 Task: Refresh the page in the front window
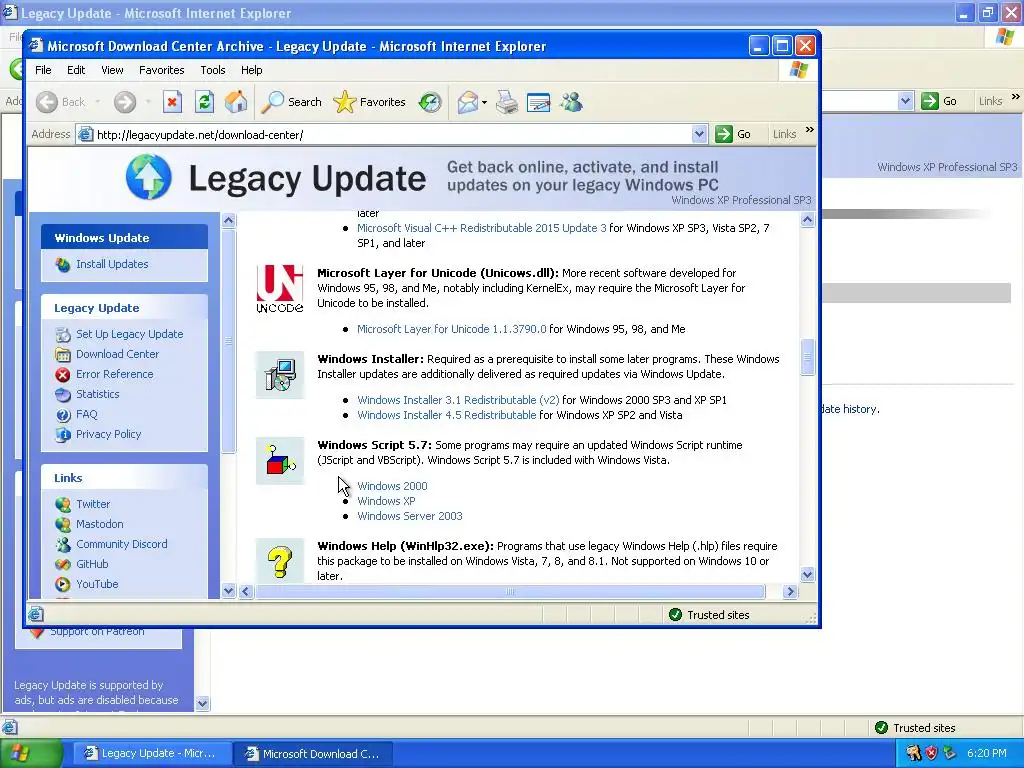[x=204, y=102]
